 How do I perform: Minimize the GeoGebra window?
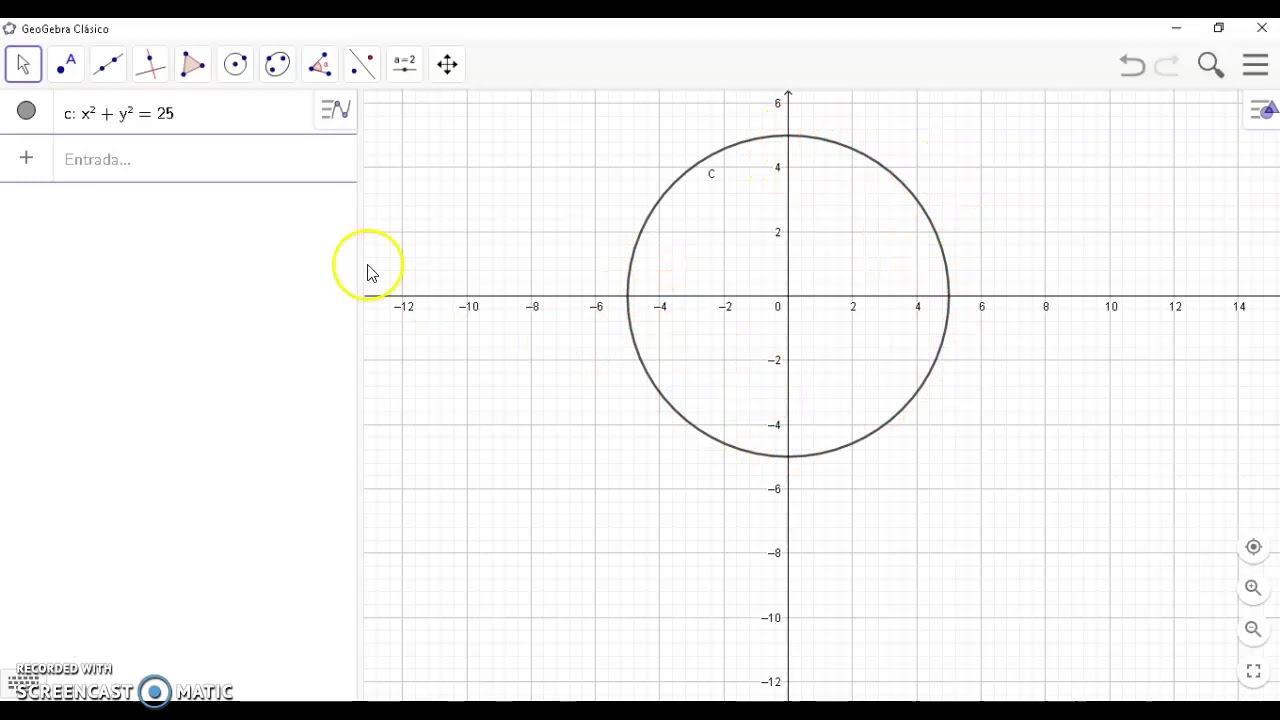1176,28
